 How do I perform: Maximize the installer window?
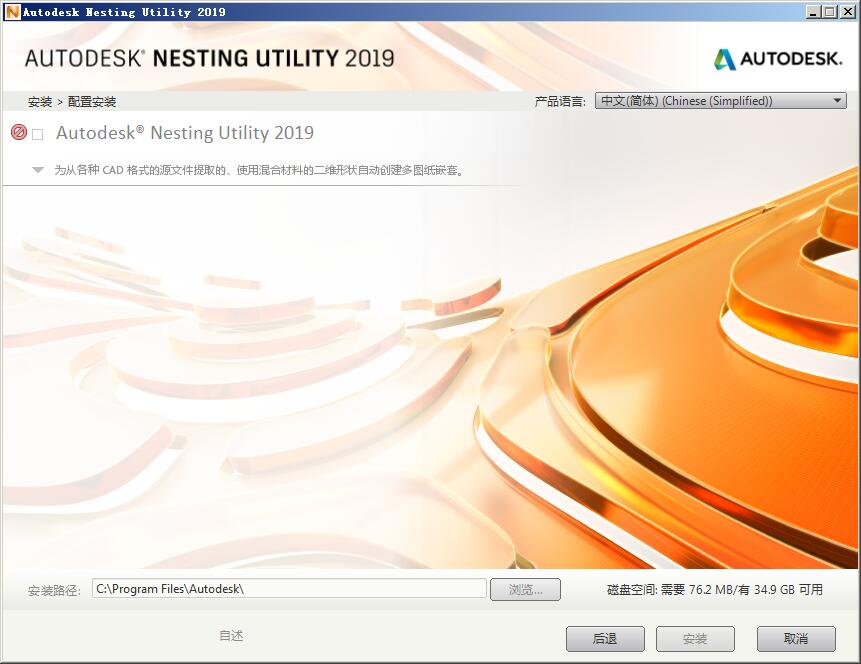click(x=830, y=12)
